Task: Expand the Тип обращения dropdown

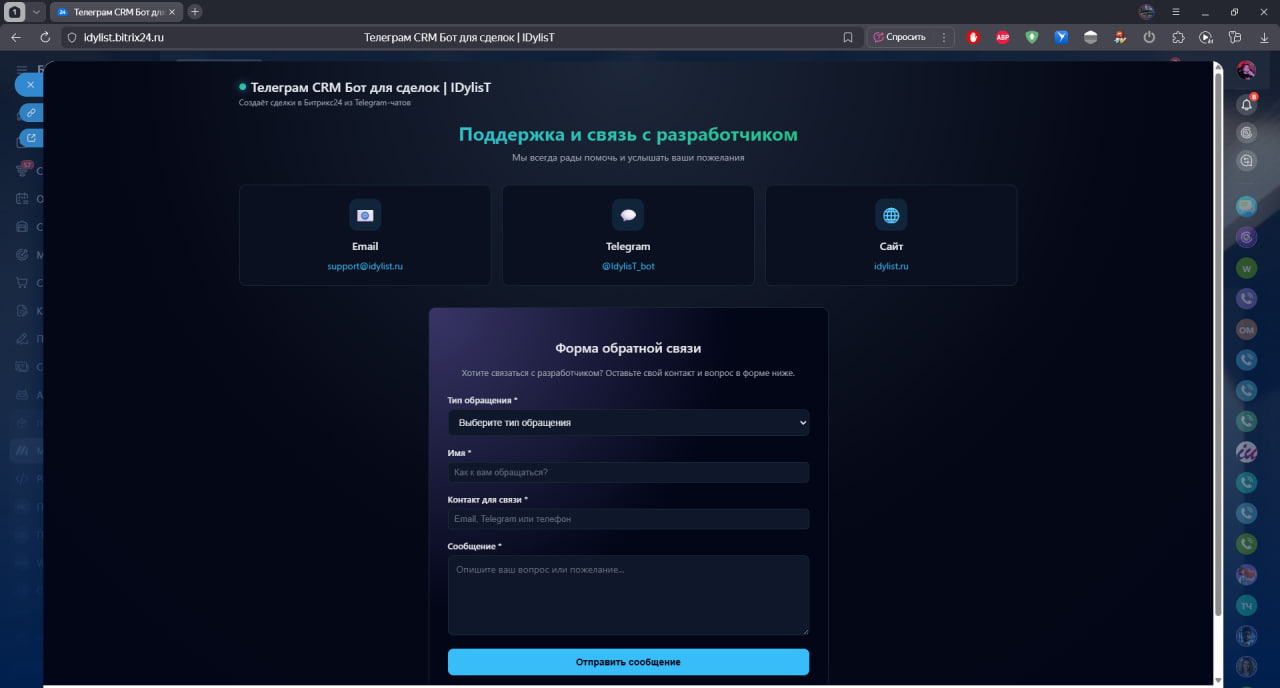Action: [628, 422]
